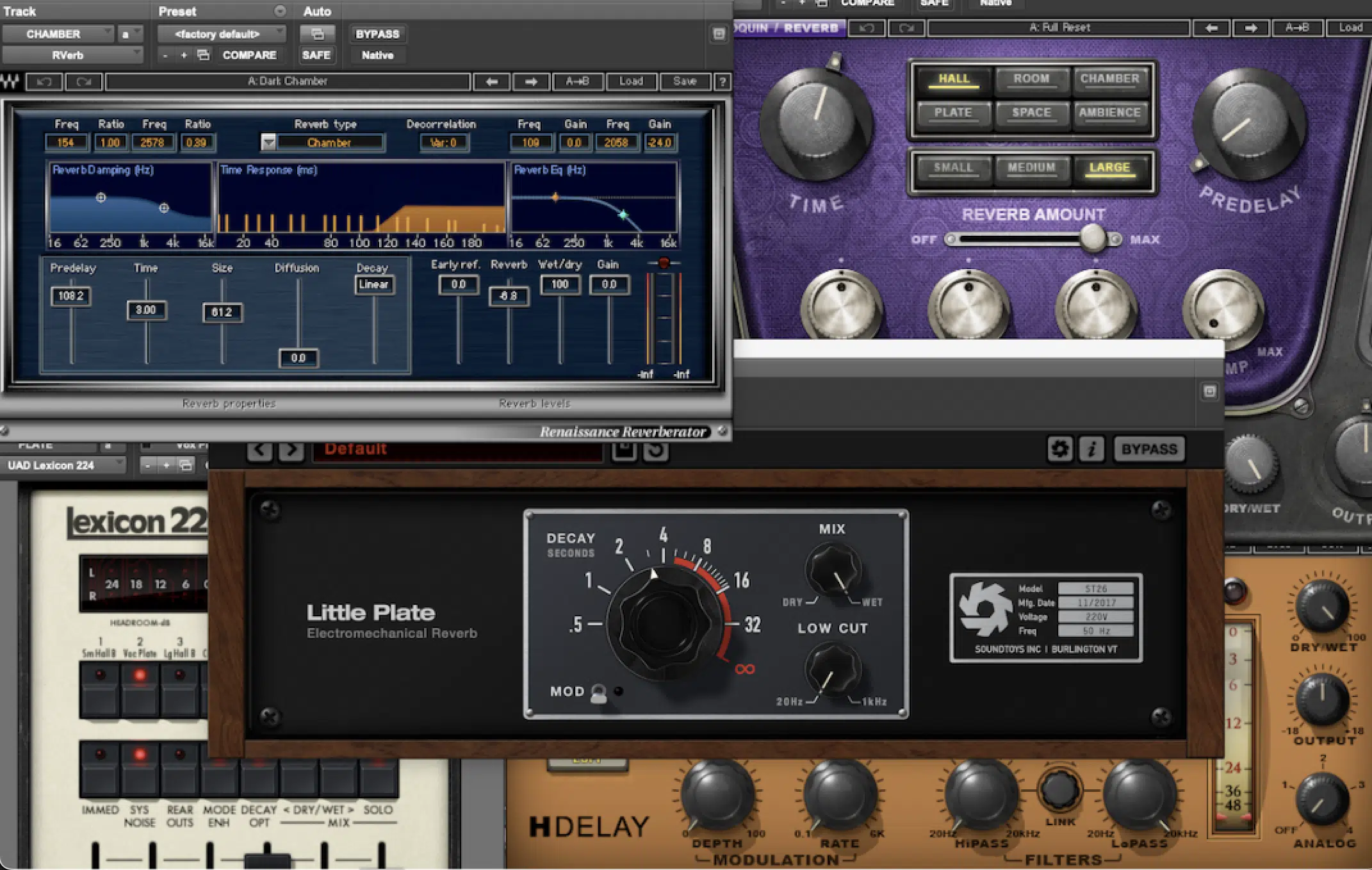Revert Little Plate preset with circular arrow

click(x=656, y=450)
